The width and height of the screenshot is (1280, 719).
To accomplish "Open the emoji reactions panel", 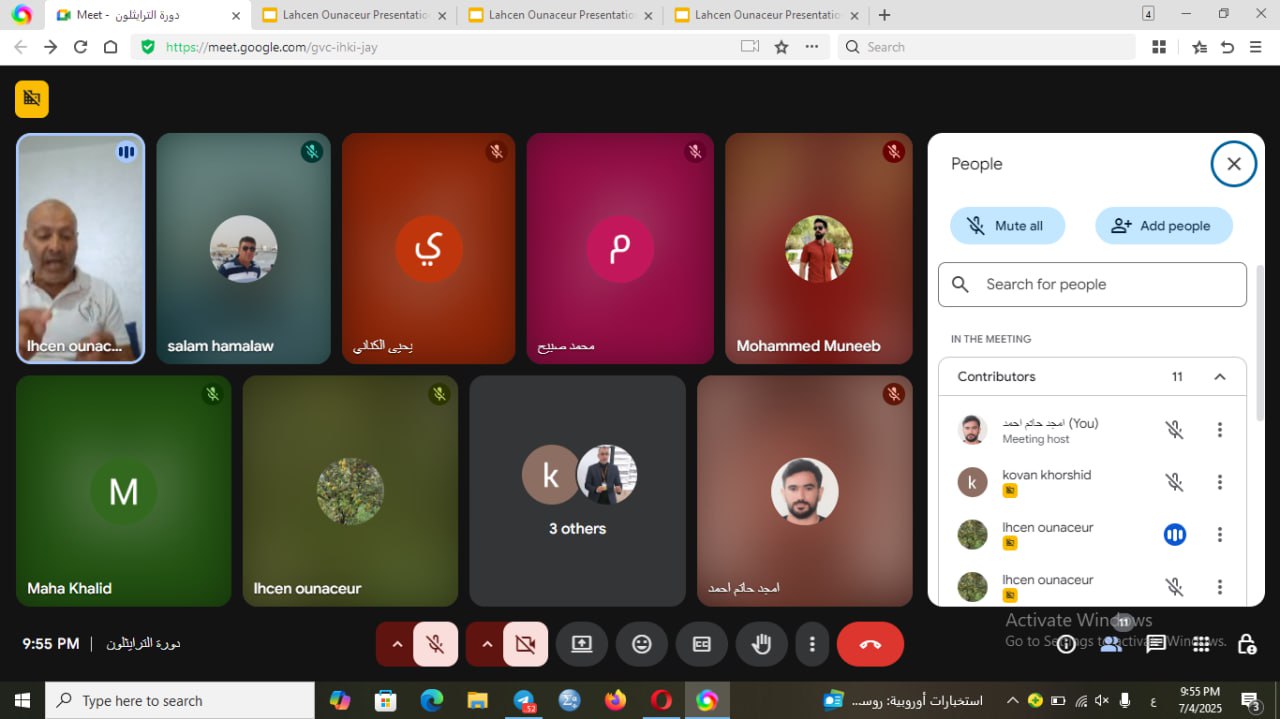I will tap(642, 644).
